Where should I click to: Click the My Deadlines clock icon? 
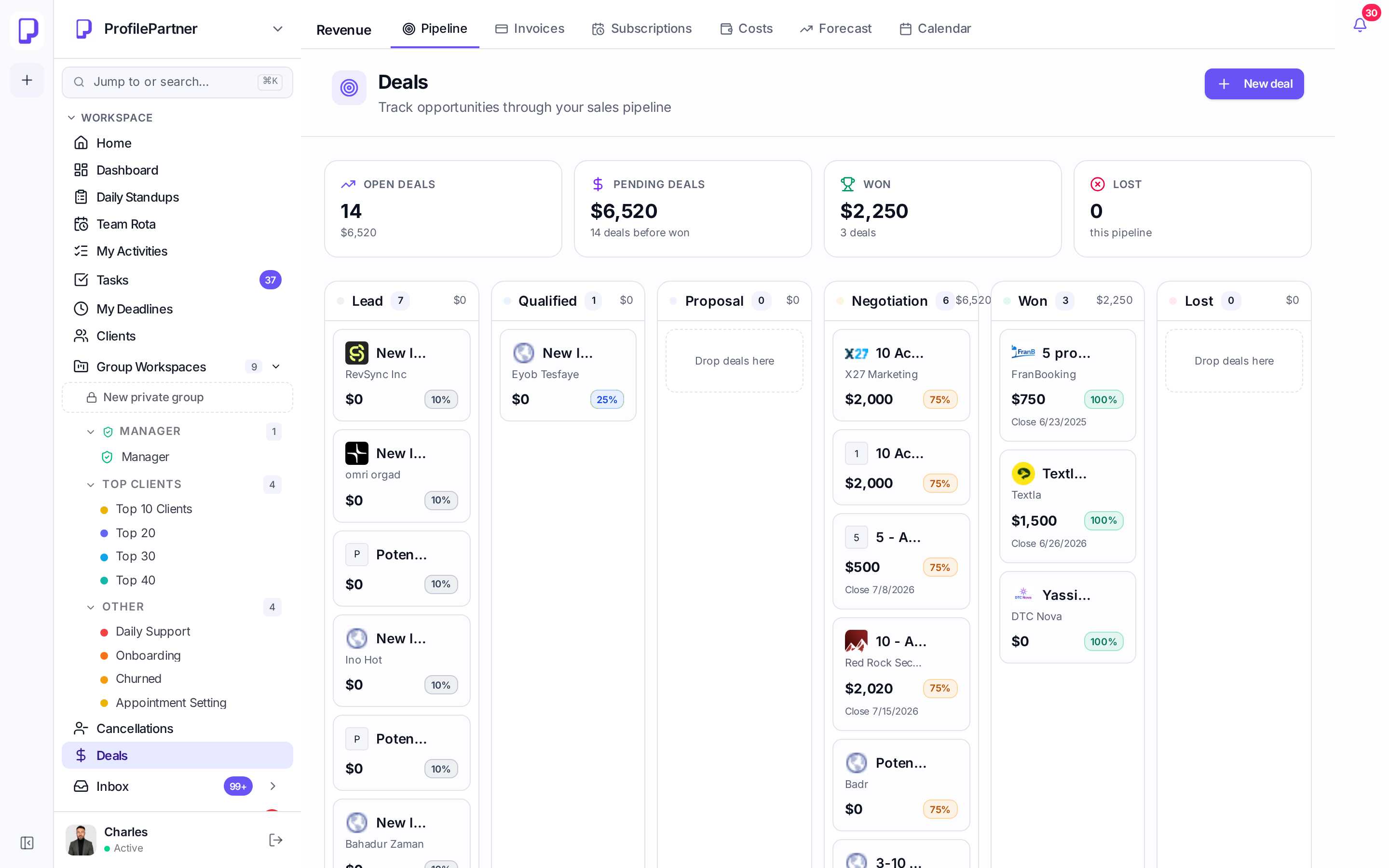[x=81, y=309]
